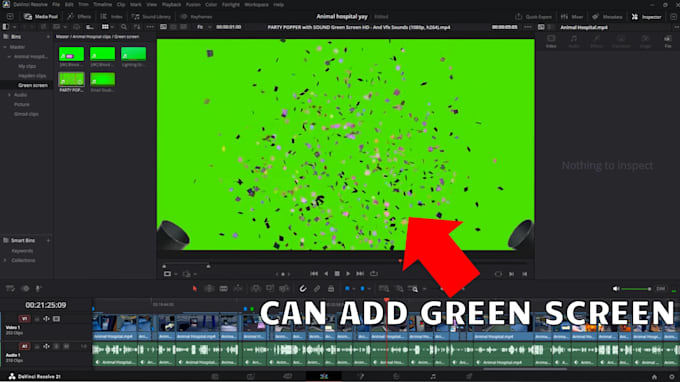This screenshot has height=382, width=680.
Task: Go to first frame in viewer
Action: coord(314,274)
